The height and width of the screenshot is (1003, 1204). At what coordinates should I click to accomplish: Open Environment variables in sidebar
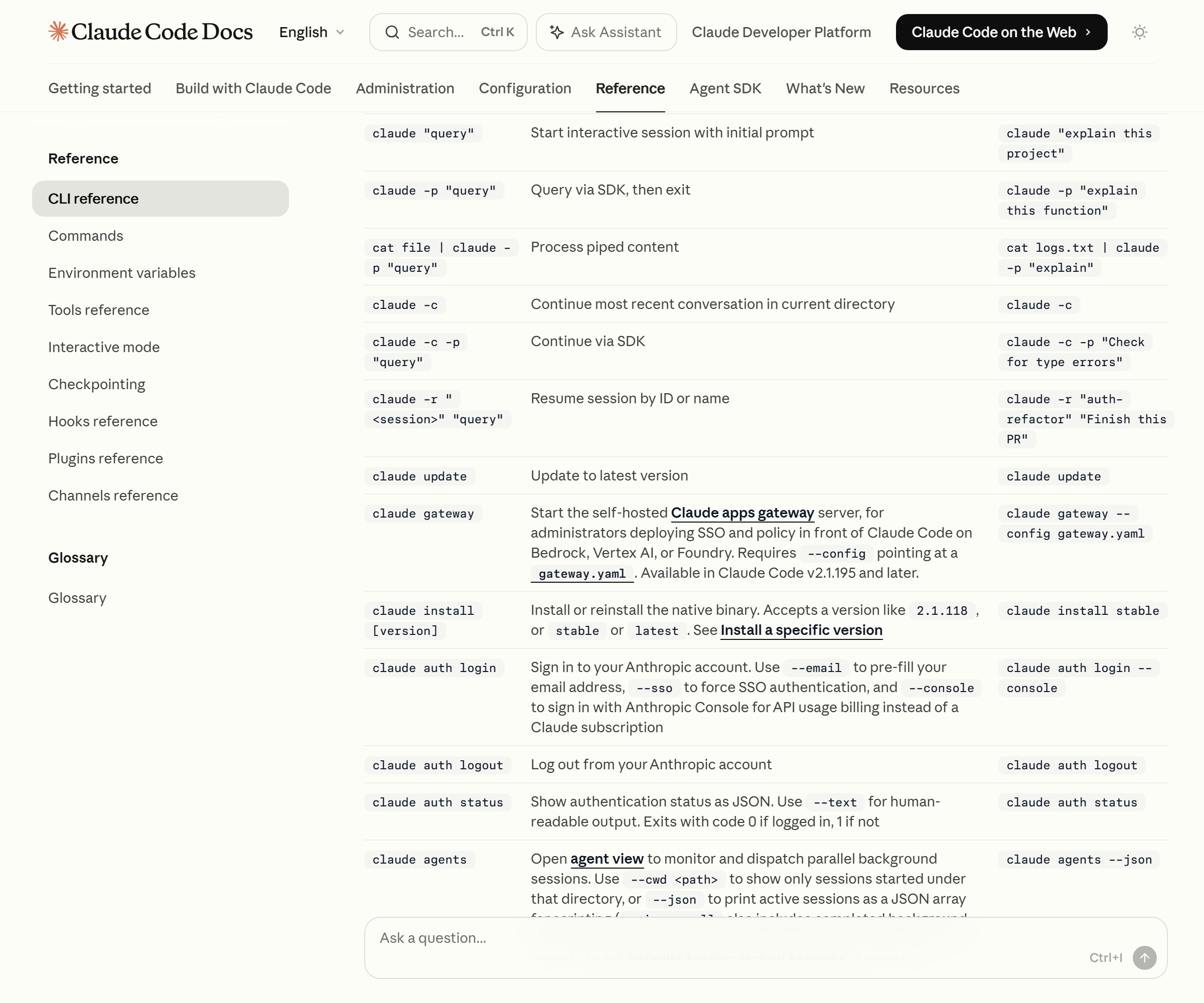[121, 273]
